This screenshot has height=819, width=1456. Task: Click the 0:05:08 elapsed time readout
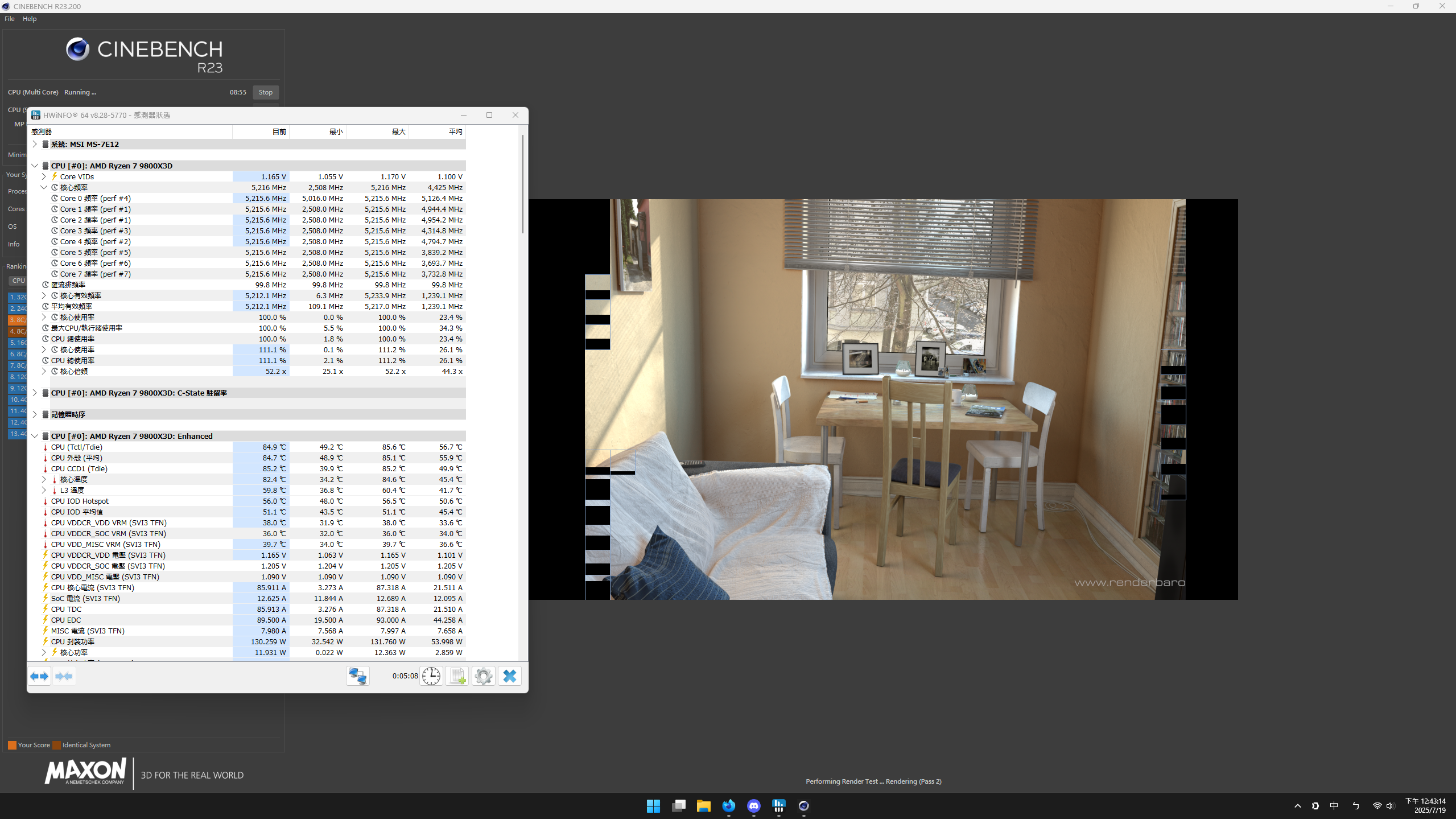[405, 676]
